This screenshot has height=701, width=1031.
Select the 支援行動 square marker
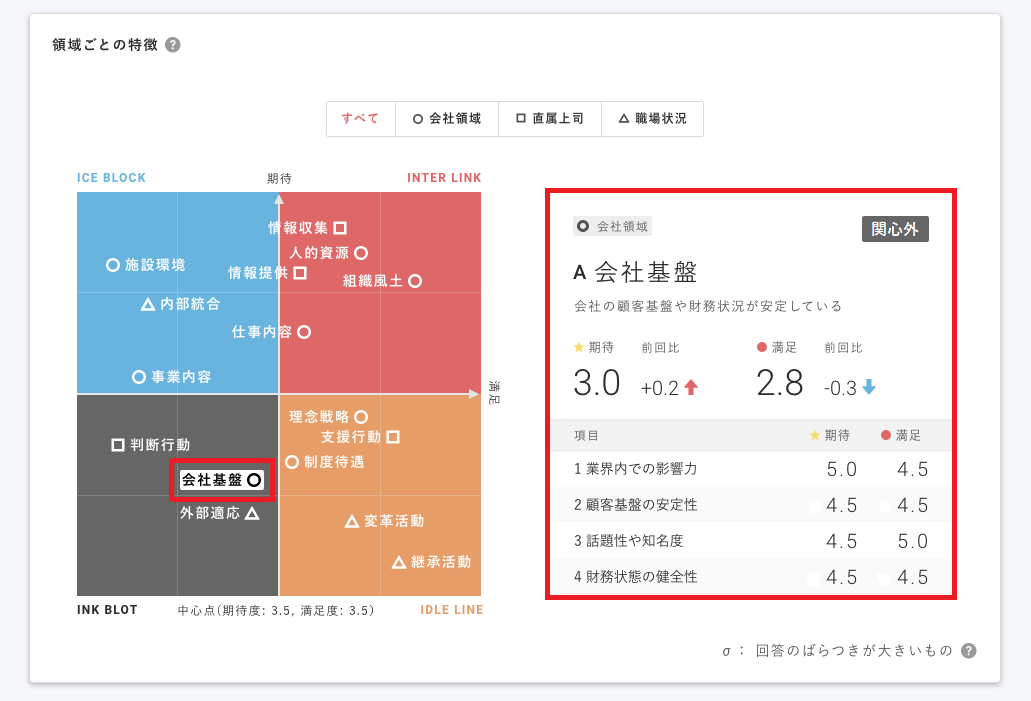pyautogui.click(x=393, y=437)
